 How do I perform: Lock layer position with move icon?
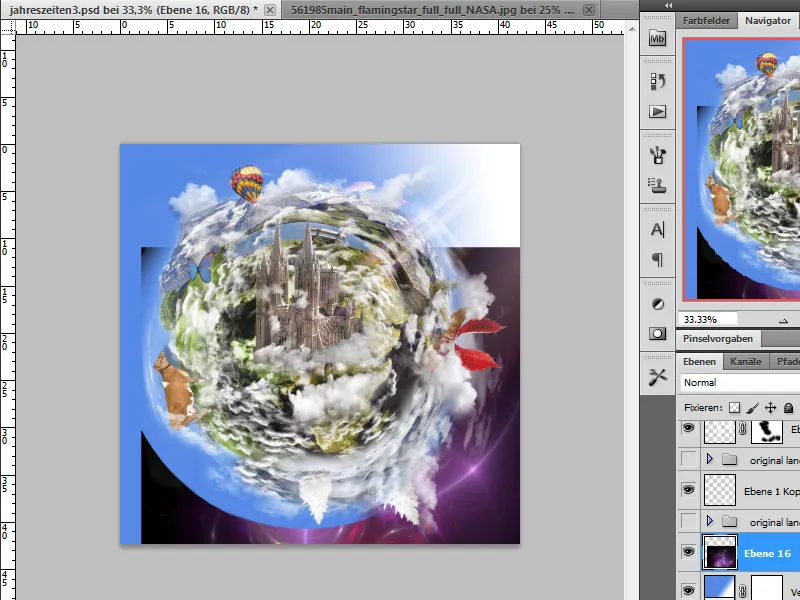coord(770,408)
